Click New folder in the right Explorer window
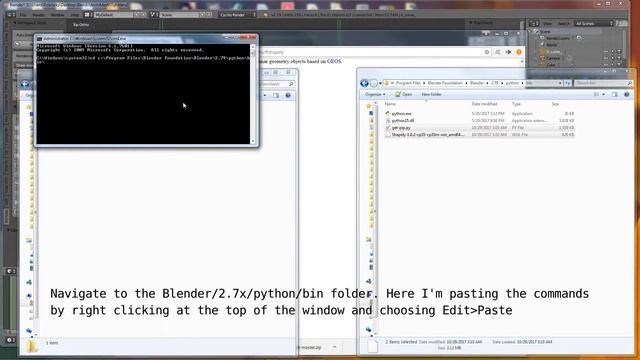This screenshot has height=360, width=640. (x=431, y=94)
